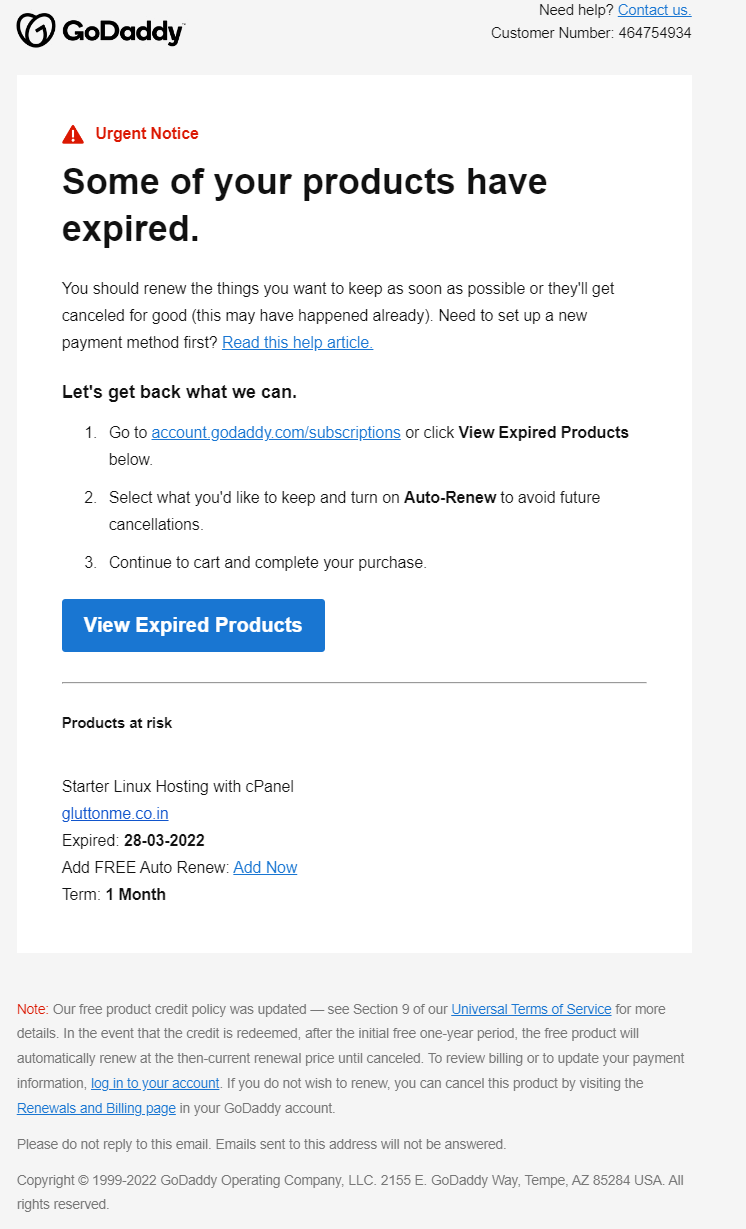Click Read this help article link

(x=296, y=342)
